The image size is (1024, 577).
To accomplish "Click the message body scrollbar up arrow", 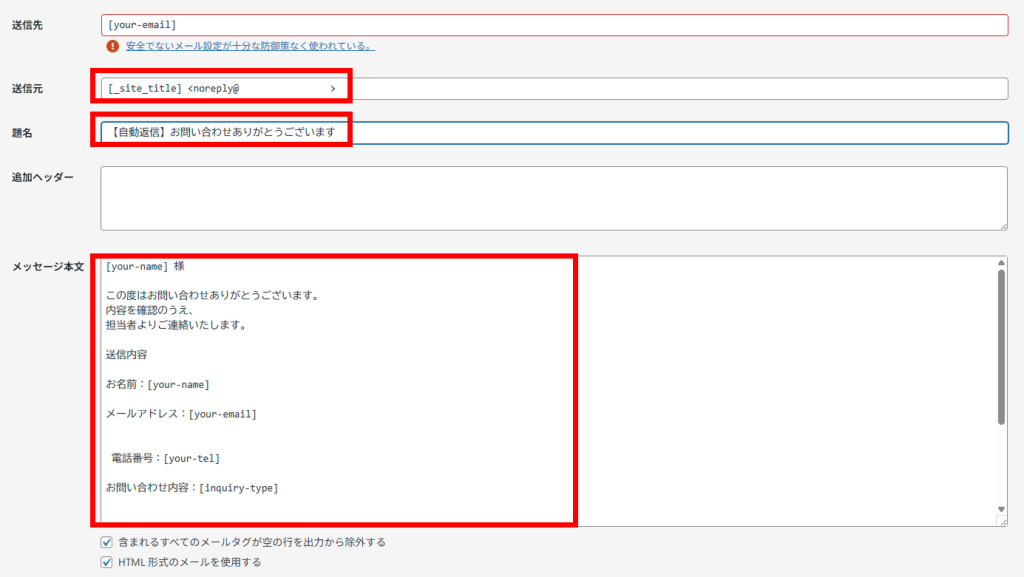I will tap(1001, 263).
